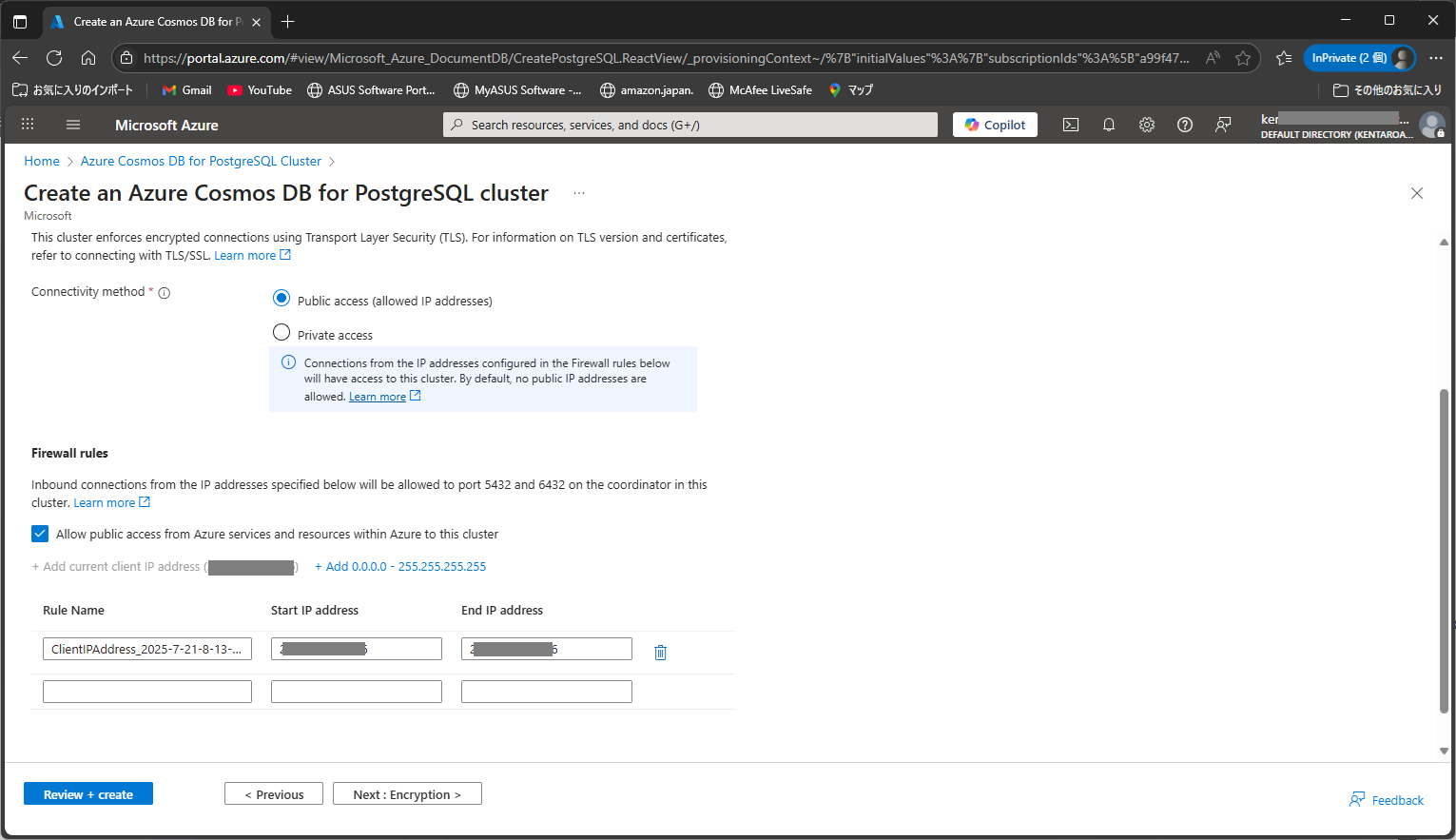Open the Gmail favorites bar shortcut
Screen dimensions: 1456x840
(x=186, y=89)
